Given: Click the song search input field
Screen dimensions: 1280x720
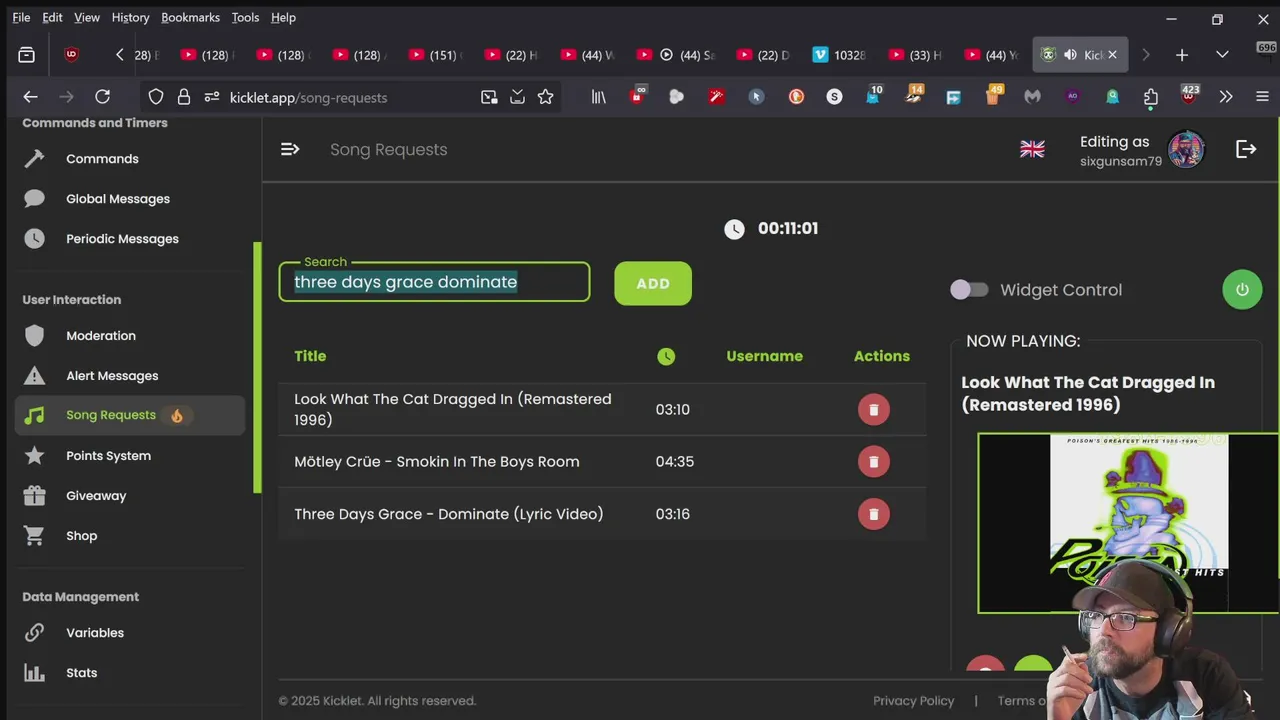Looking at the screenshot, I should pos(434,282).
